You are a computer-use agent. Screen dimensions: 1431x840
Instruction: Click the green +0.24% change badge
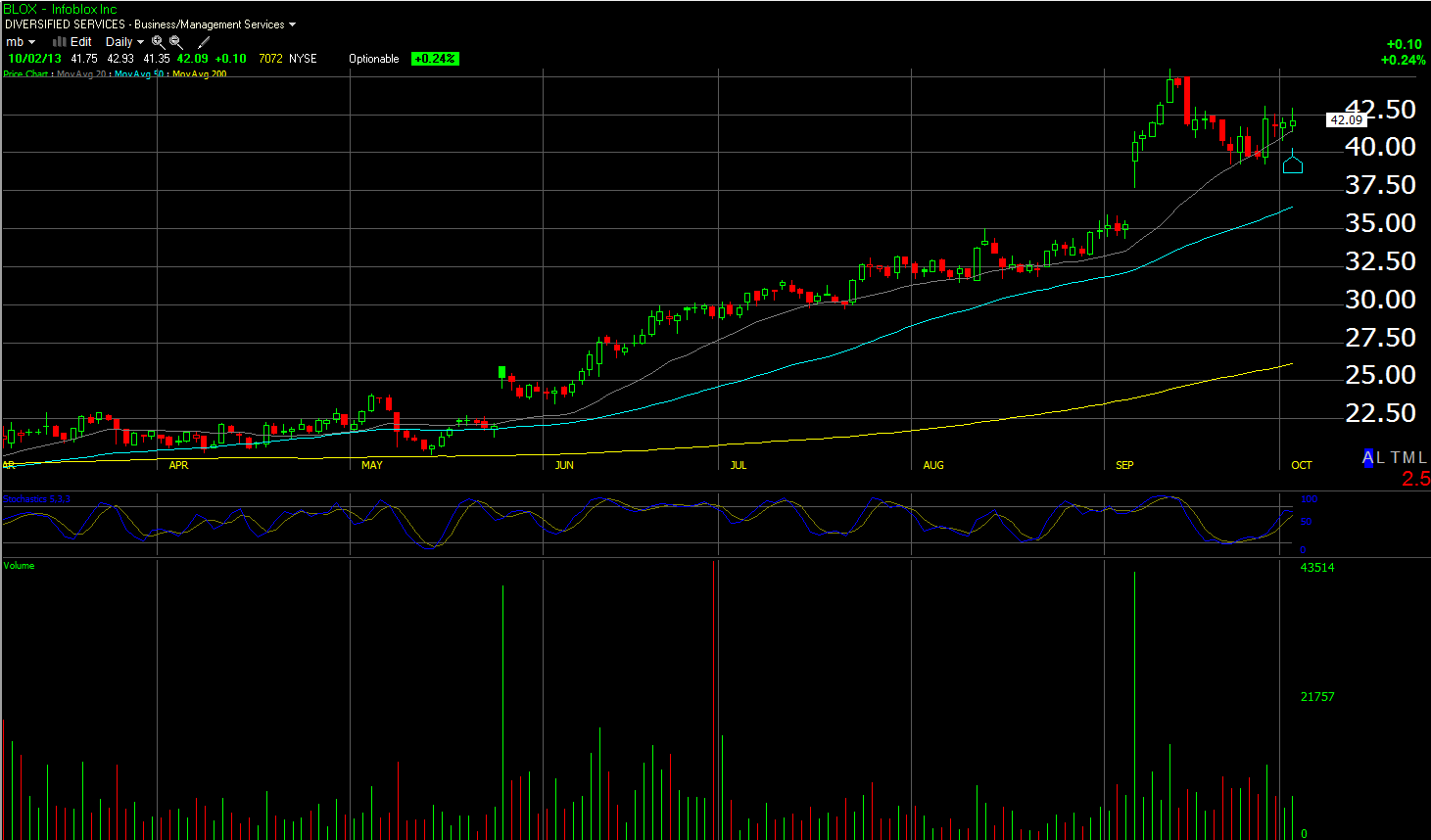434,59
